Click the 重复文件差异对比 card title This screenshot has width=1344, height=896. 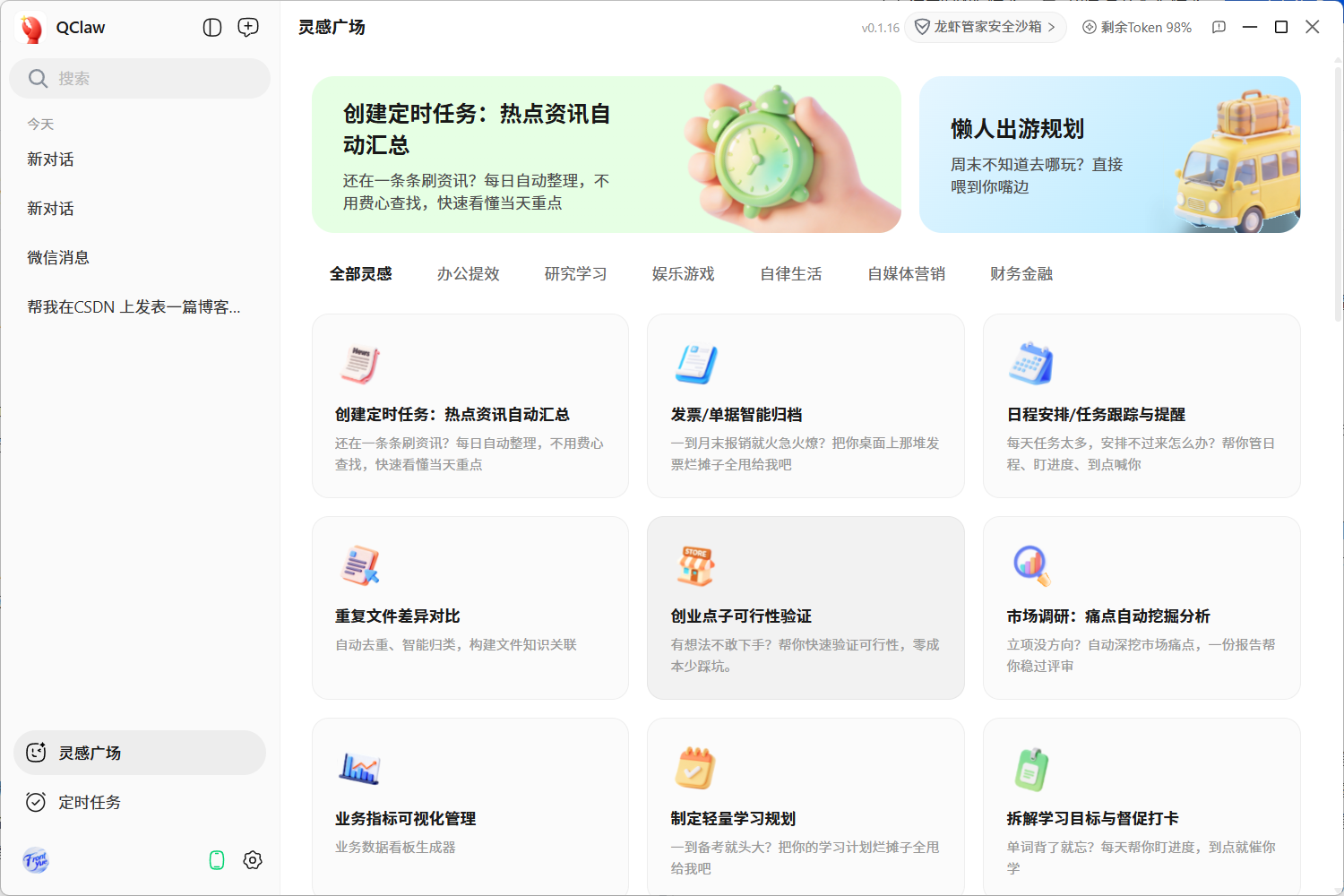(x=398, y=616)
